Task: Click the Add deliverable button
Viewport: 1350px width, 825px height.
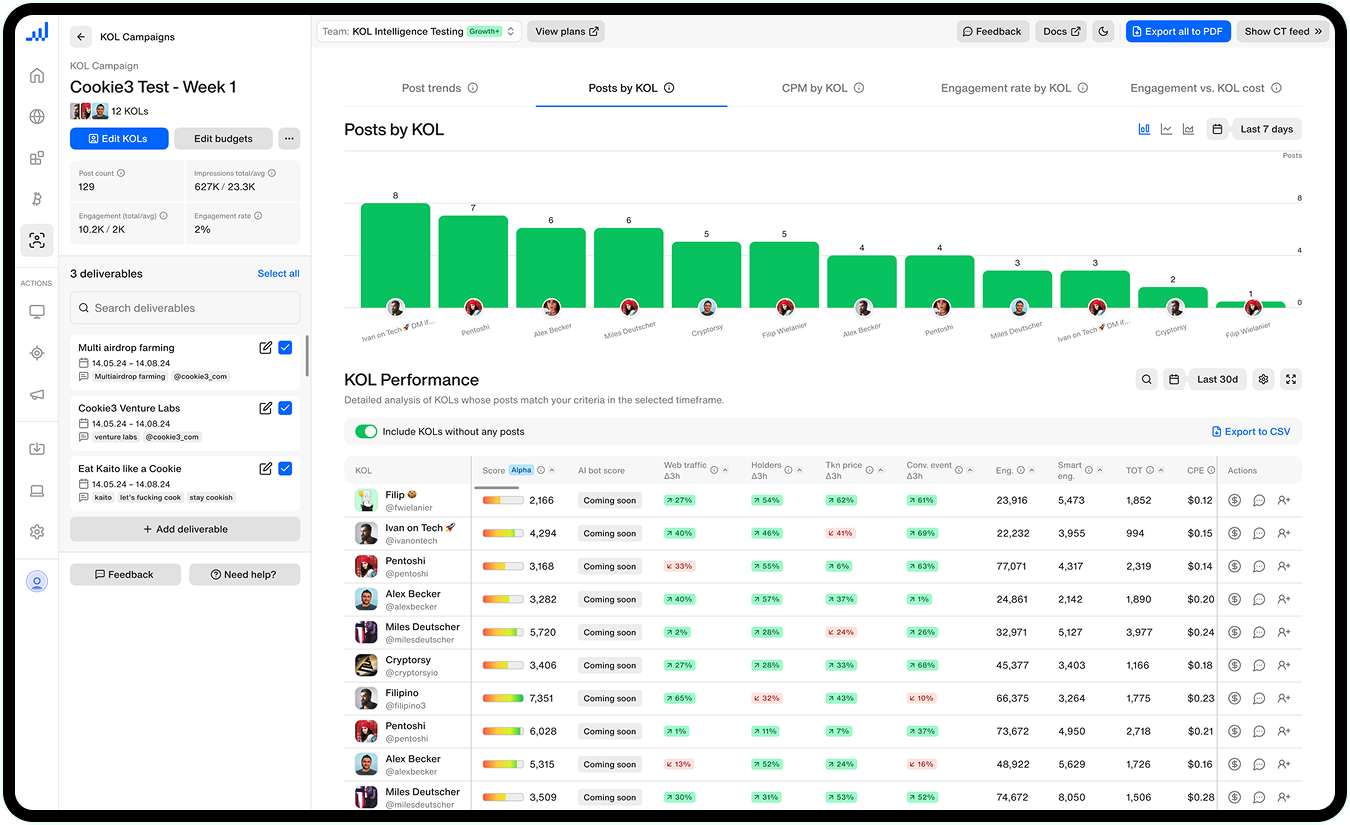Action: [x=185, y=529]
